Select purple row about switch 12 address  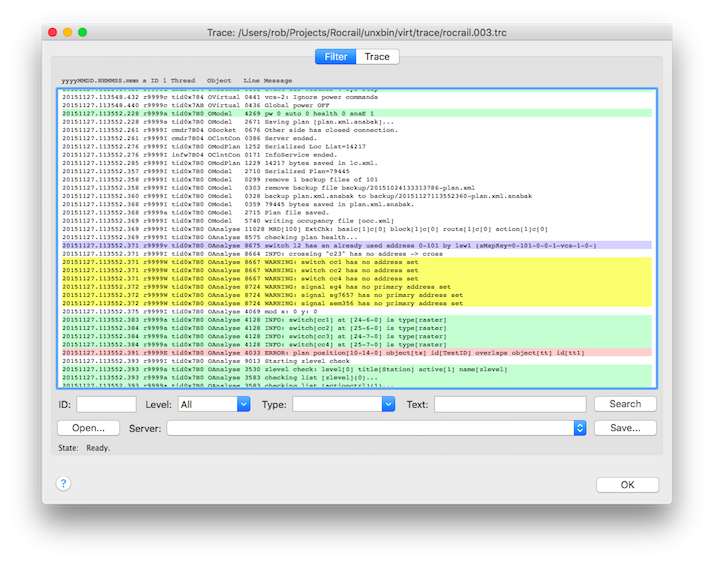click(355, 244)
